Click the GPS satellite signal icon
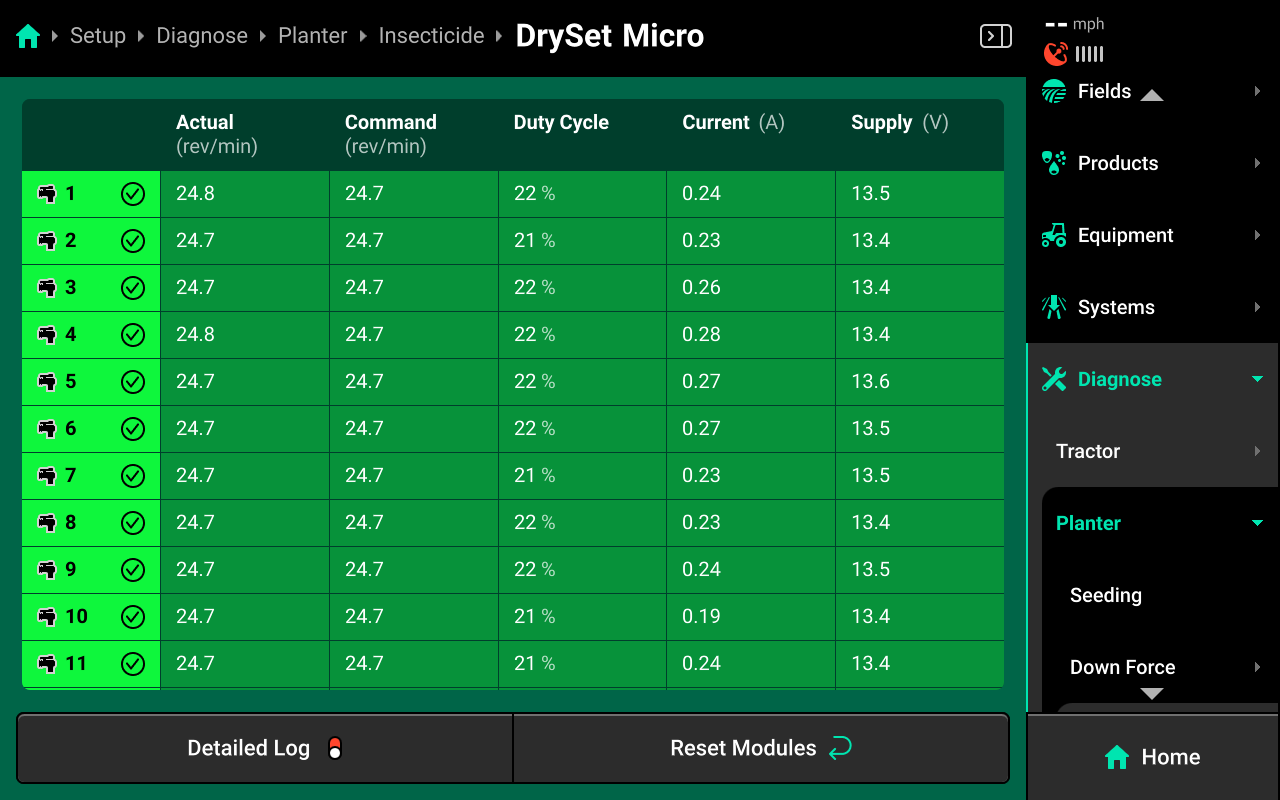The image size is (1280, 800). pyautogui.click(x=1055, y=54)
